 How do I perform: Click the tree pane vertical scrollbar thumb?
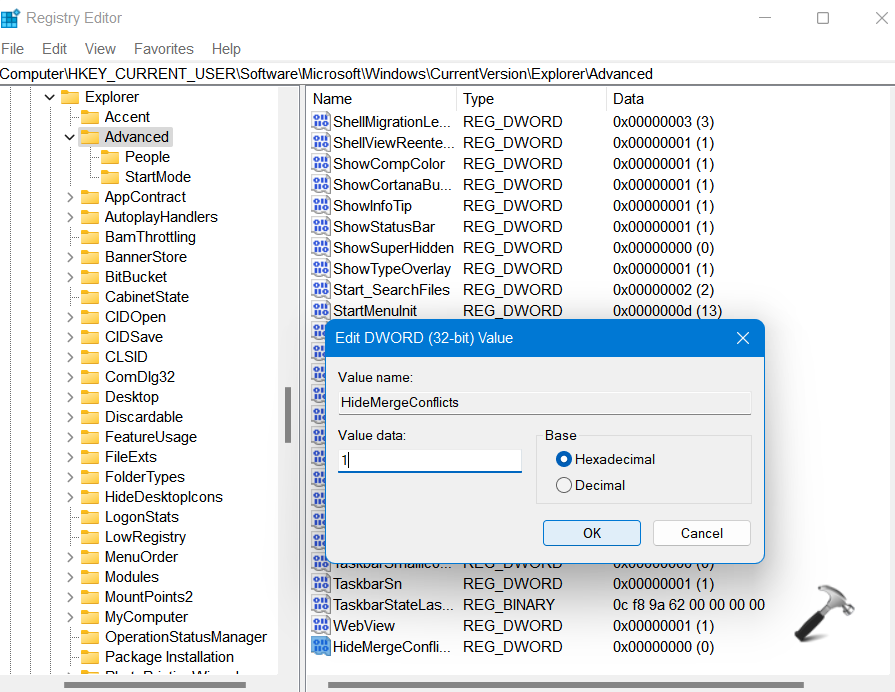[x=288, y=414]
